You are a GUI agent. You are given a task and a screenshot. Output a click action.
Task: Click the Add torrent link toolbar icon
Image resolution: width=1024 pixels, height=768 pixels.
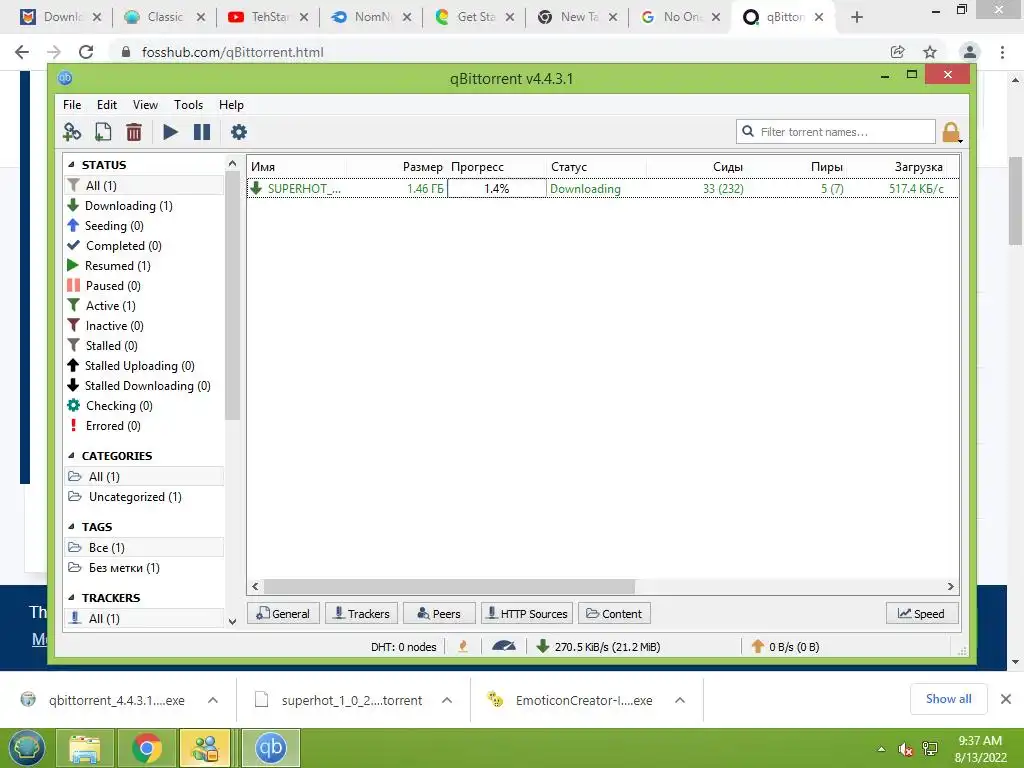pyautogui.click(x=72, y=133)
